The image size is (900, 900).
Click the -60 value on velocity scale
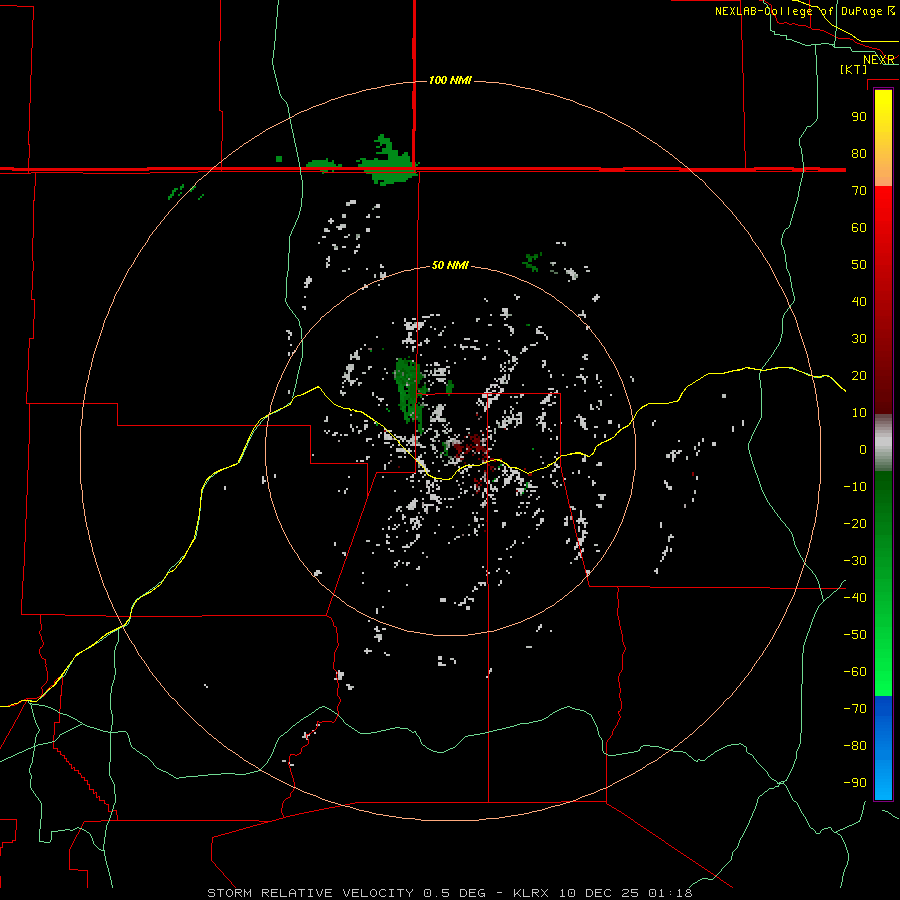tap(855, 672)
